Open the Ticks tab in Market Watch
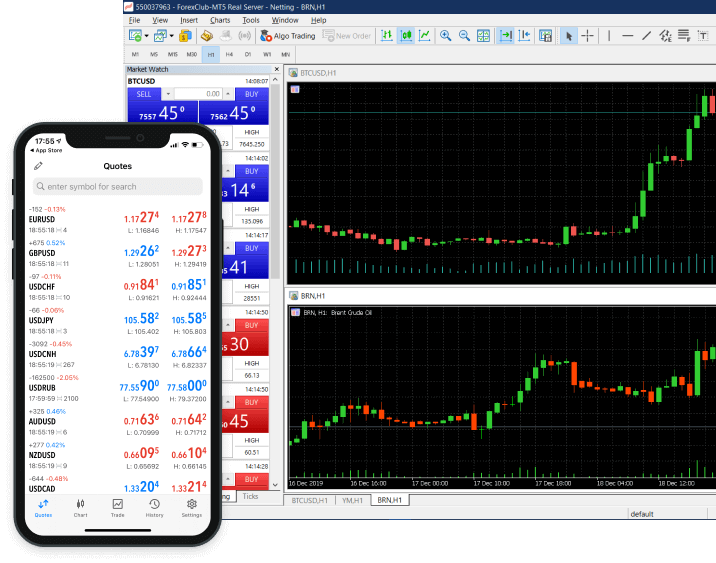 [250, 496]
